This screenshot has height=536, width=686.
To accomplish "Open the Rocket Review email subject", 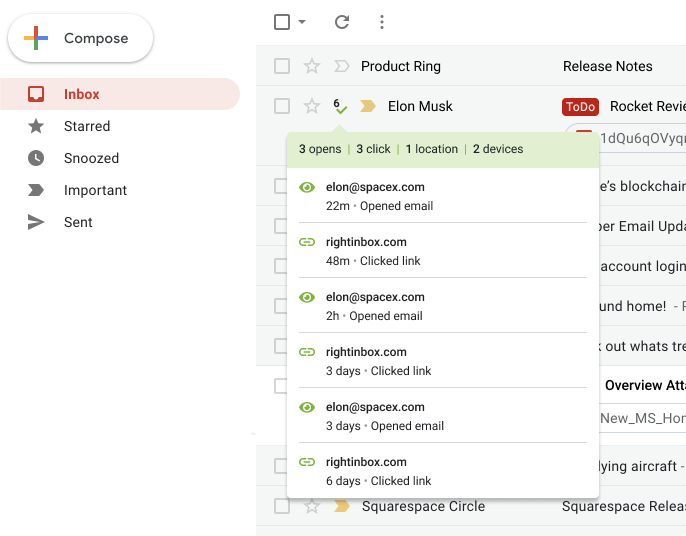I will [648, 106].
